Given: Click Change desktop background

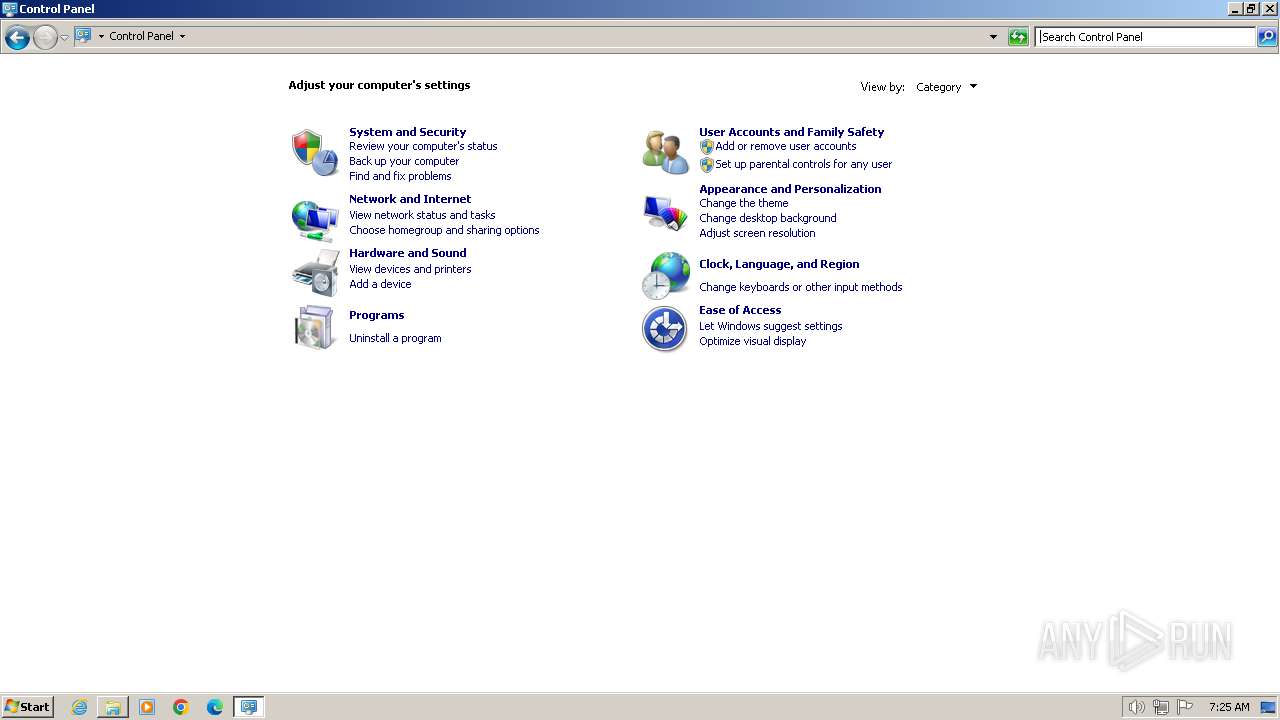Looking at the screenshot, I should pos(768,218).
